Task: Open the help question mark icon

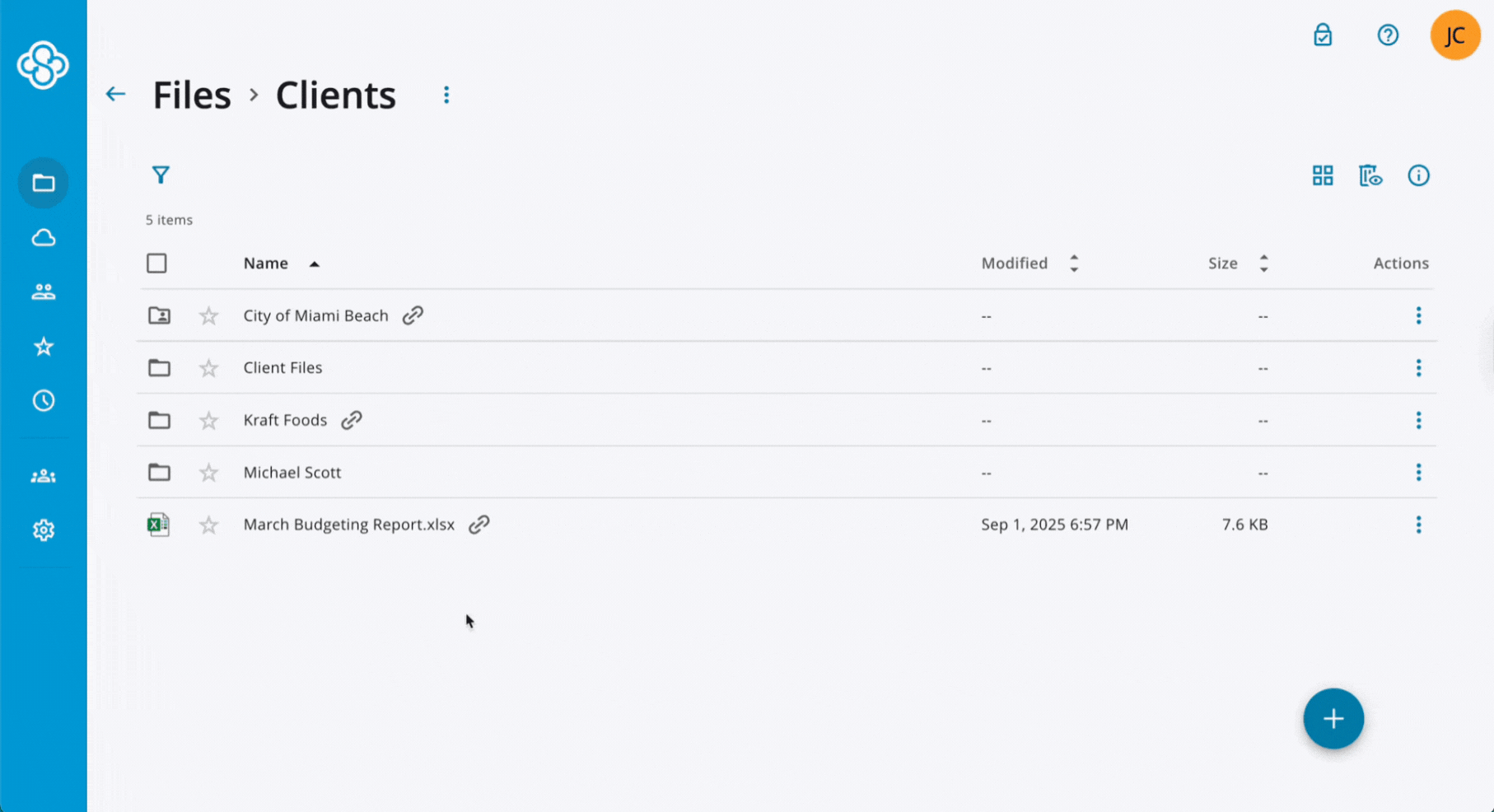Action: pyautogui.click(x=1388, y=35)
